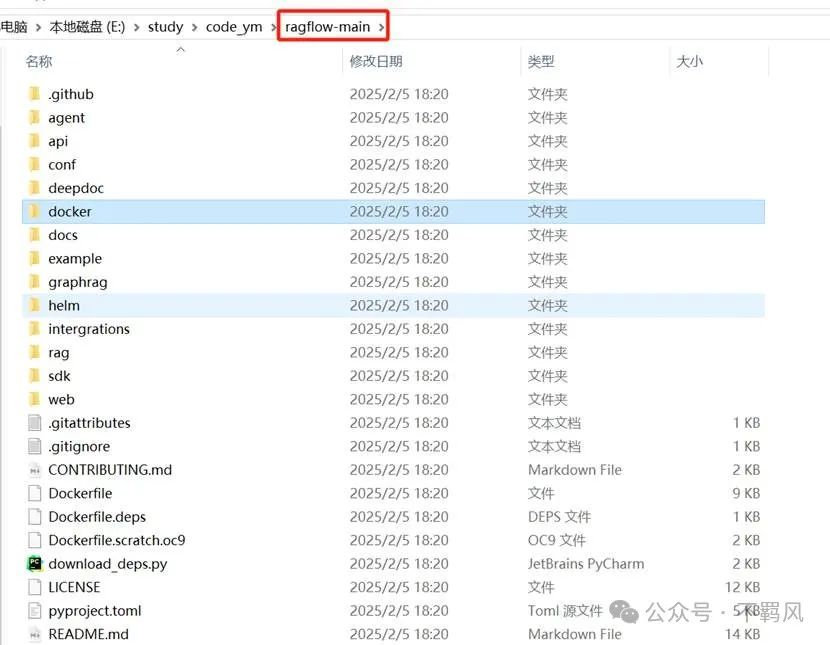Go to 电脑 in the address bar
Image resolution: width=830 pixels, height=645 pixels.
coord(14,26)
